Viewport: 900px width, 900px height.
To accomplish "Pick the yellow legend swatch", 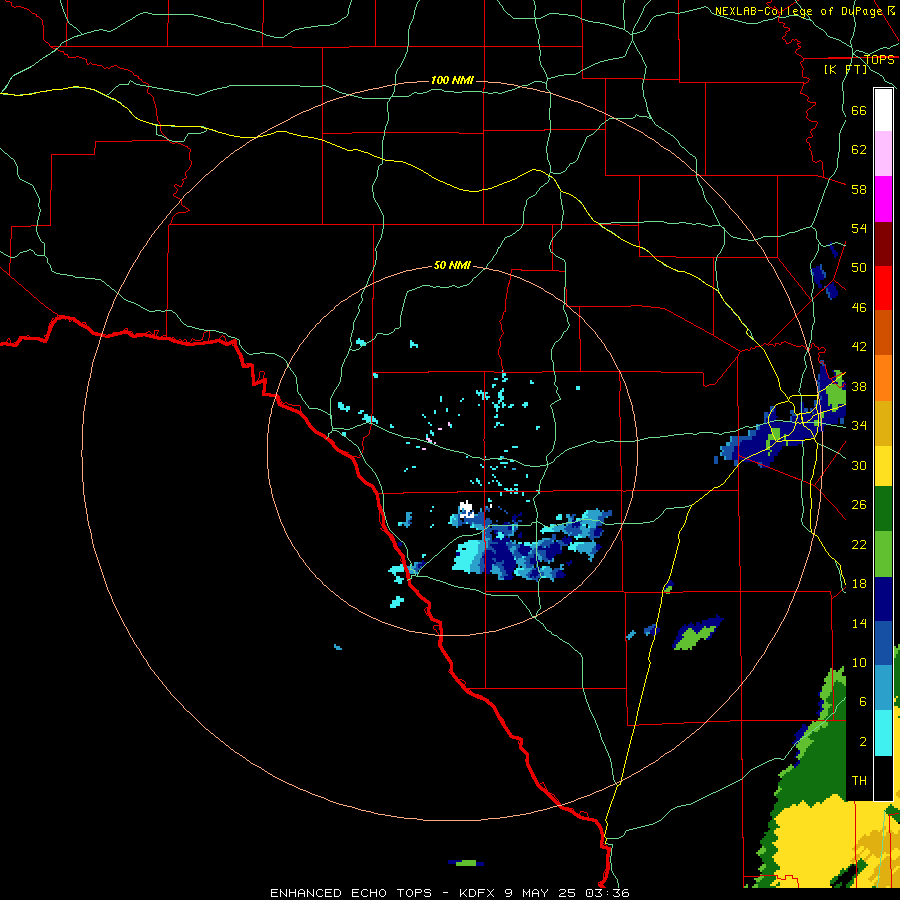I will pos(883,466).
